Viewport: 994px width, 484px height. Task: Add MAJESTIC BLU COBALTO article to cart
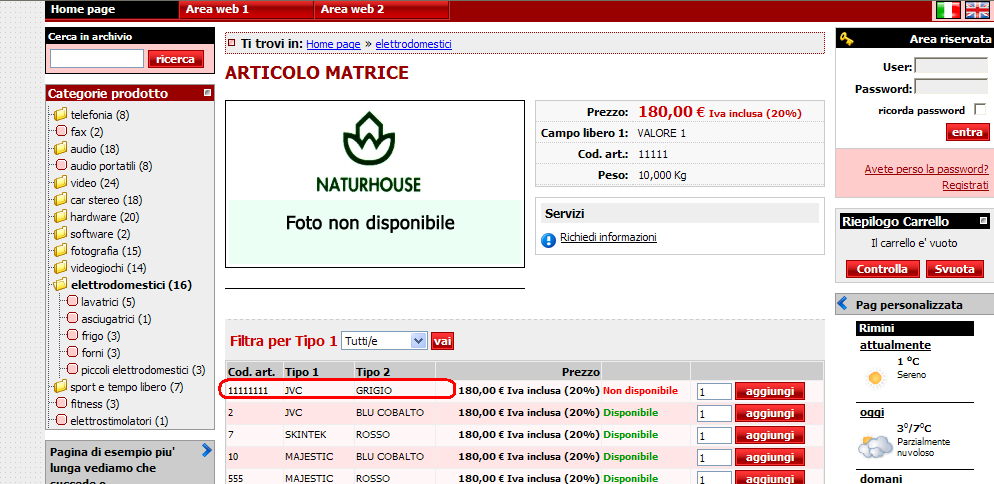pos(770,457)
